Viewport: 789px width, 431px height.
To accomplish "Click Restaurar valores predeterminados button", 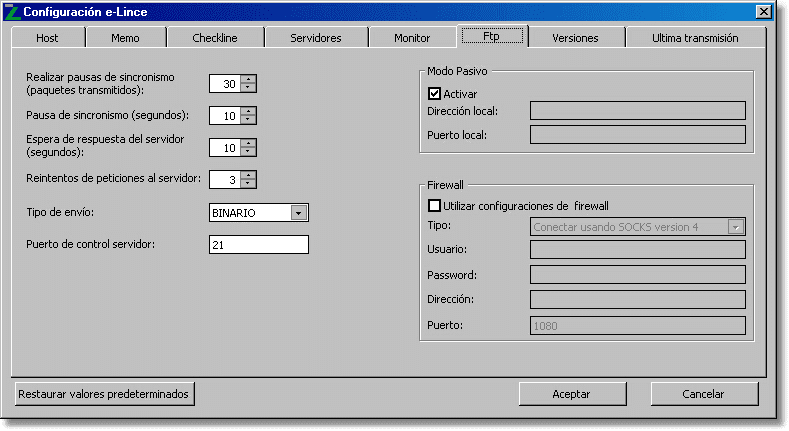I will [105, 394].
